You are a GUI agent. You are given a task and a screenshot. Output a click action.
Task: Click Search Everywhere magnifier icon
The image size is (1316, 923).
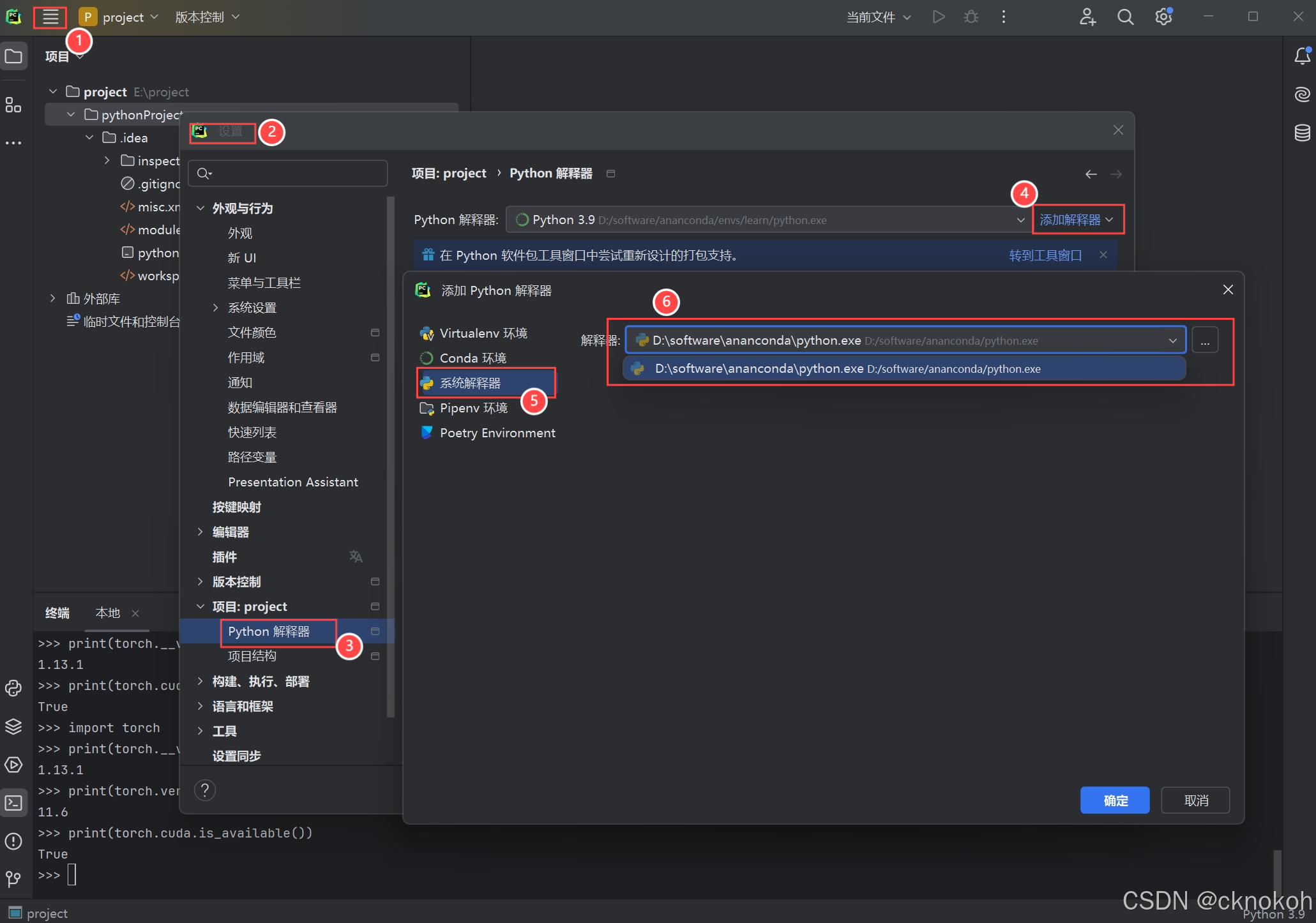pyautogui.click(x=1125, y=17)
